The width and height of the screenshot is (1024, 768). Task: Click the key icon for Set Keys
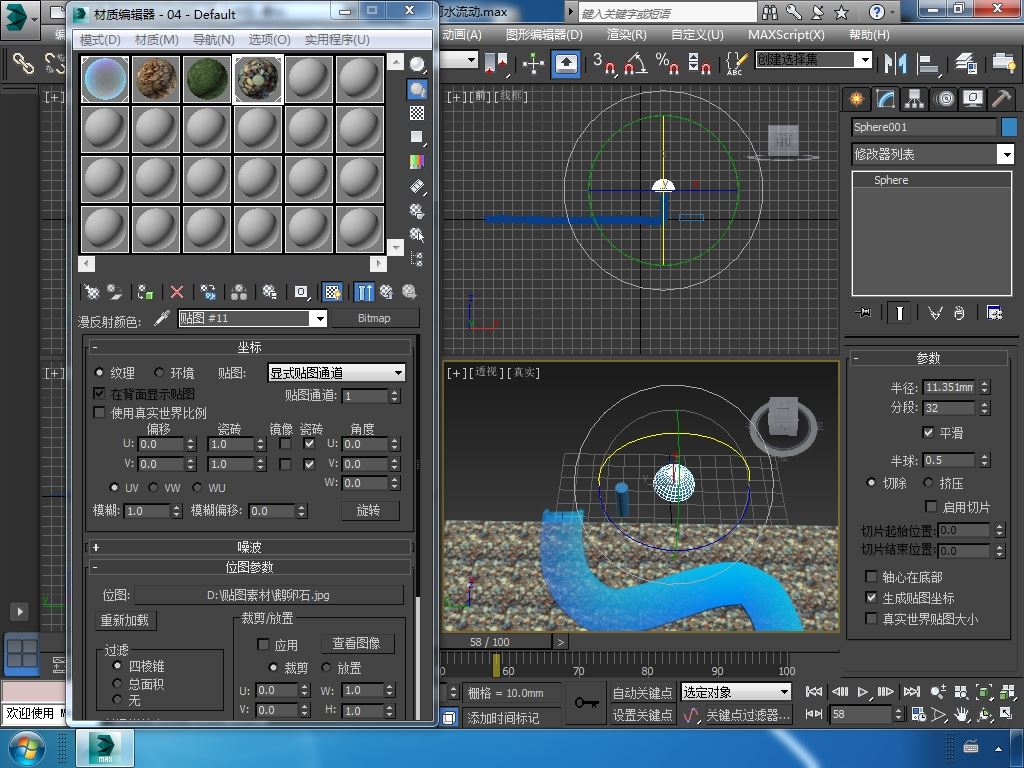pos(586,703)
